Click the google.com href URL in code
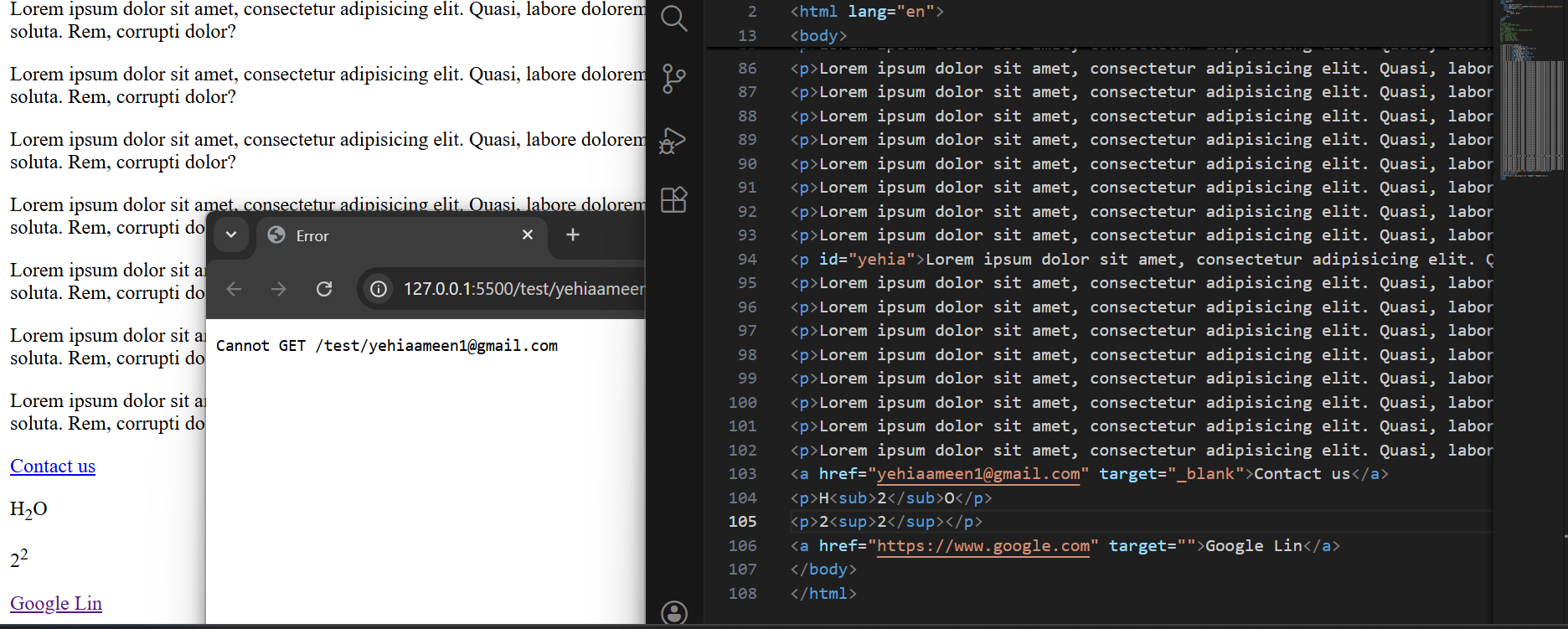Viewport: 1568px width, 629px height. [983, 546]
